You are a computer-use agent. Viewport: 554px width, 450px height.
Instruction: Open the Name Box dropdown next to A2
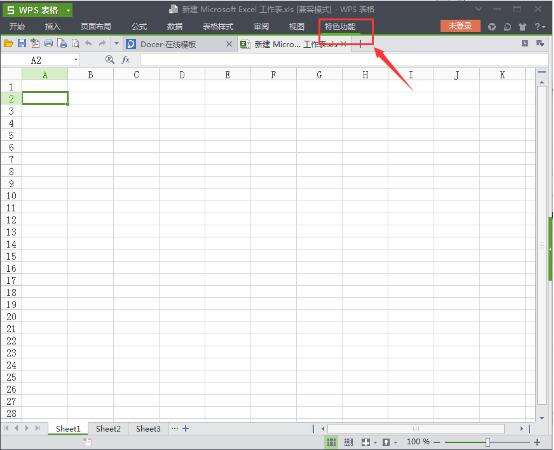tap(76, 60)
